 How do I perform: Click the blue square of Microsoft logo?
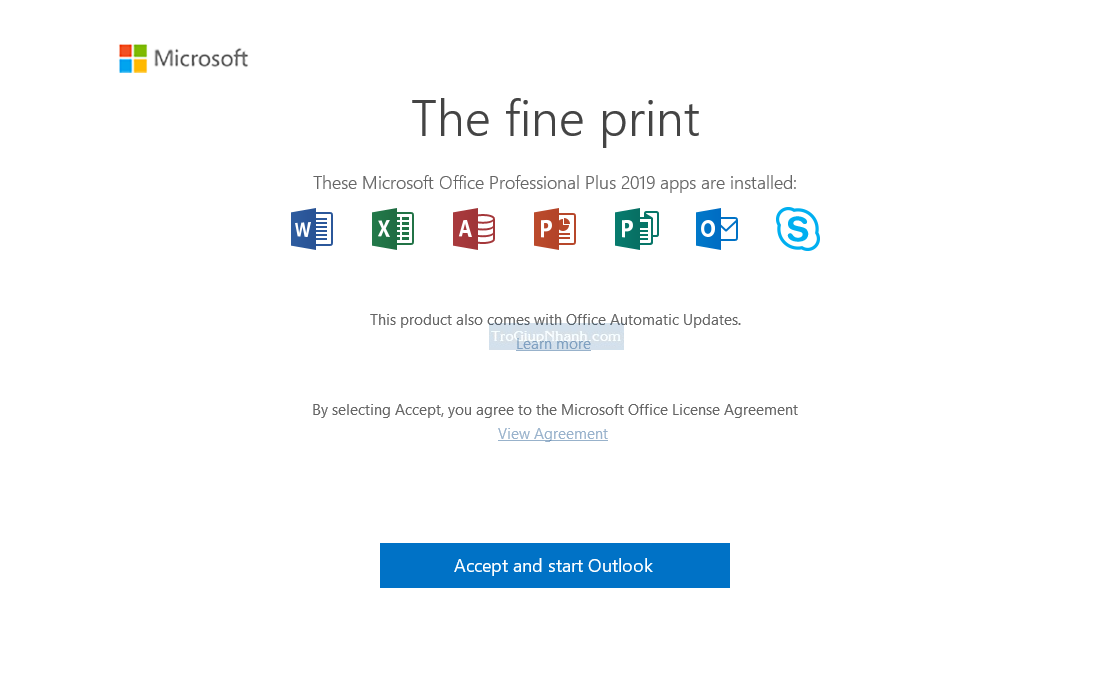[x=126, y=66]
